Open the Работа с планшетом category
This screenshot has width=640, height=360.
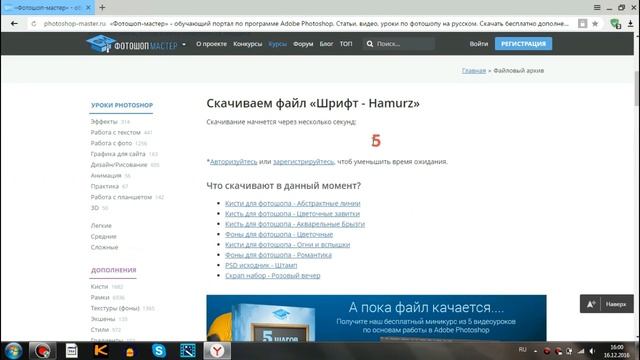click(121, 197)
